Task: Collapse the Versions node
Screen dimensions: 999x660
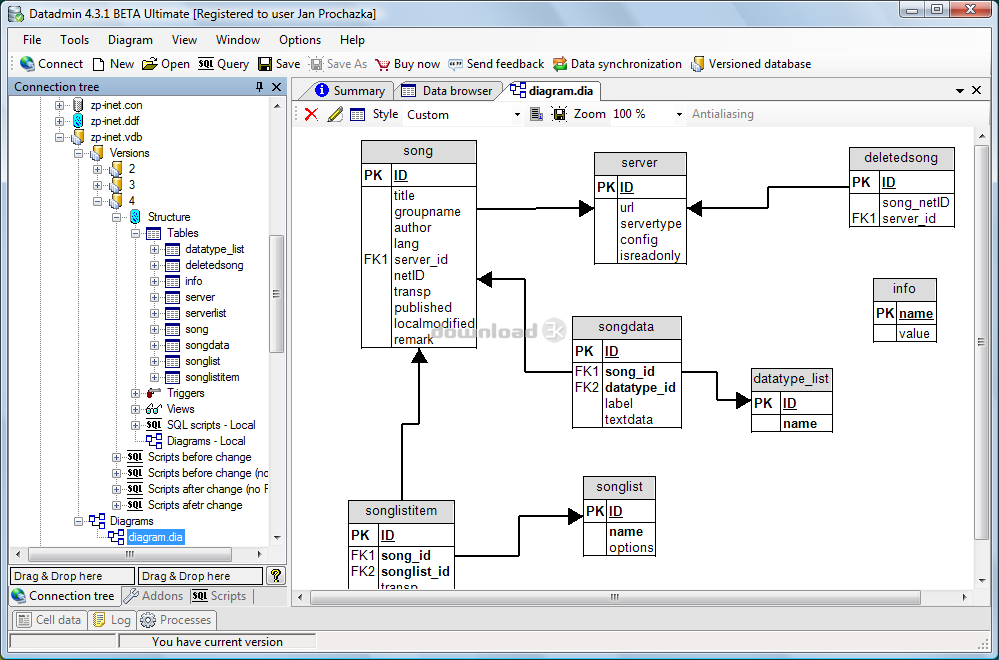Action: coord(78,153)
